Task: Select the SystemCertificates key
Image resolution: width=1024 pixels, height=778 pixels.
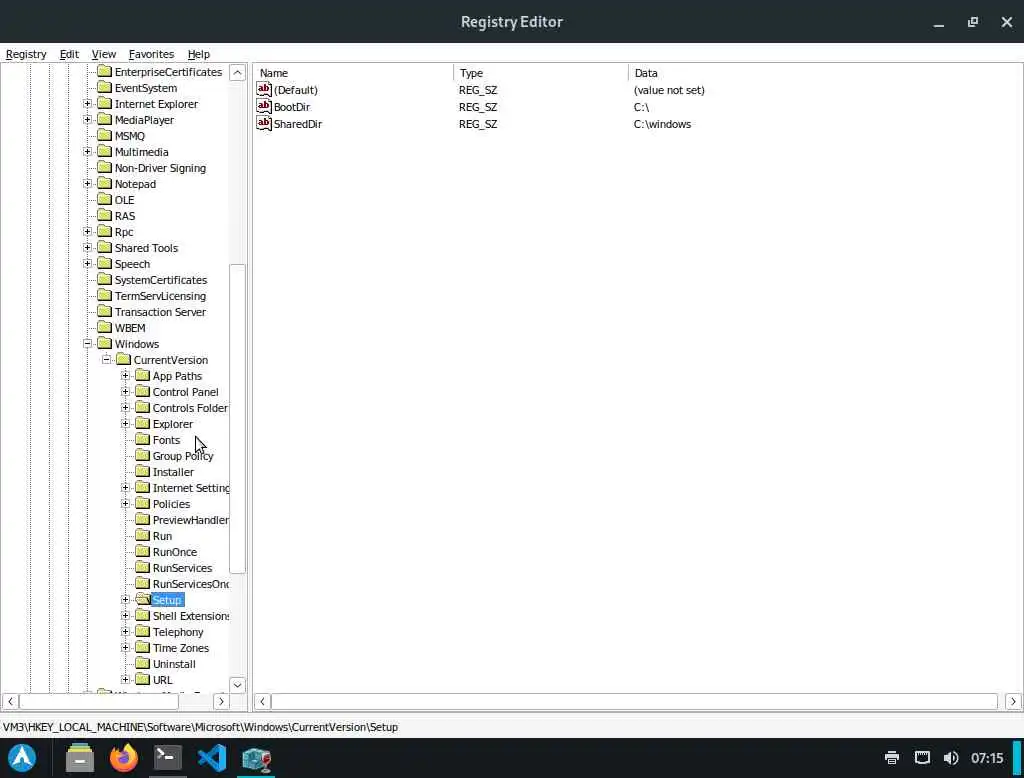Action: click(161, 280)
